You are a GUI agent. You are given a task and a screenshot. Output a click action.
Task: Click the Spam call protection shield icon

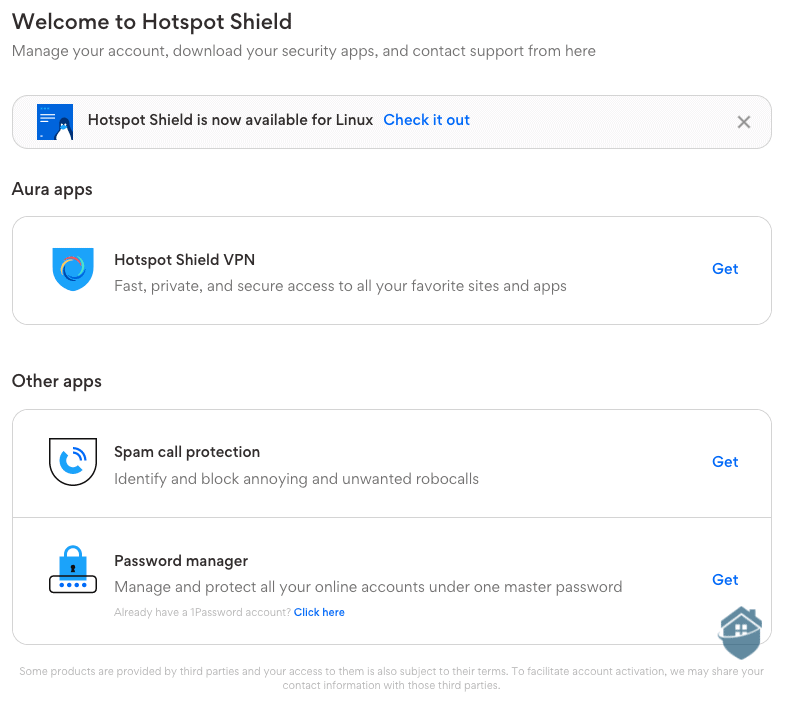pos(73,462)
